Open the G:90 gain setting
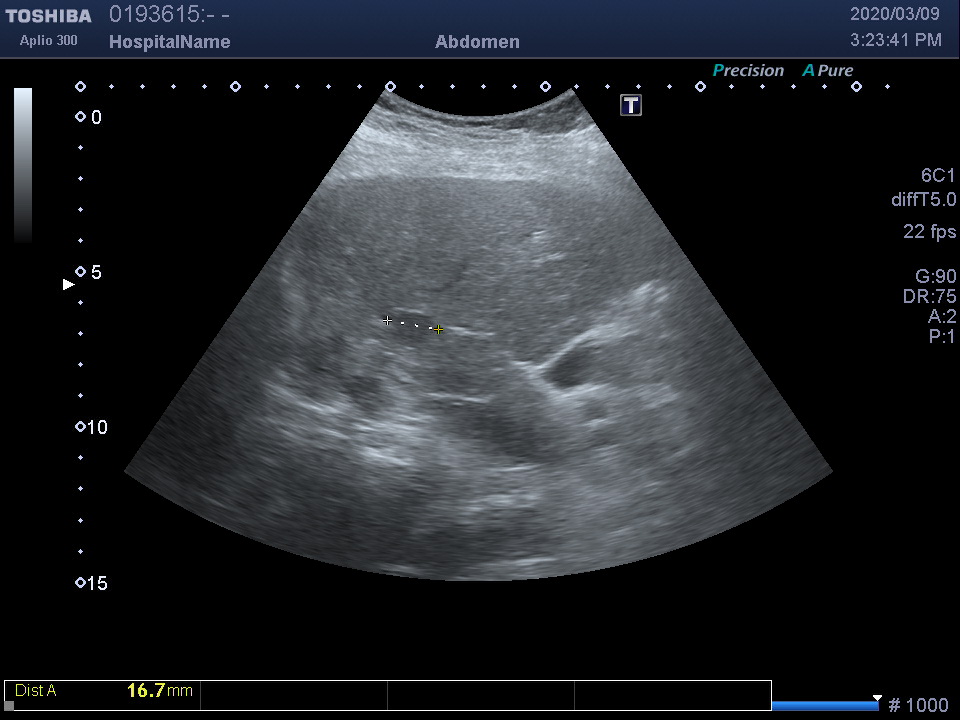Image resolution: width=960 pixels, height=720 pixels. click(x=935, y=277)
